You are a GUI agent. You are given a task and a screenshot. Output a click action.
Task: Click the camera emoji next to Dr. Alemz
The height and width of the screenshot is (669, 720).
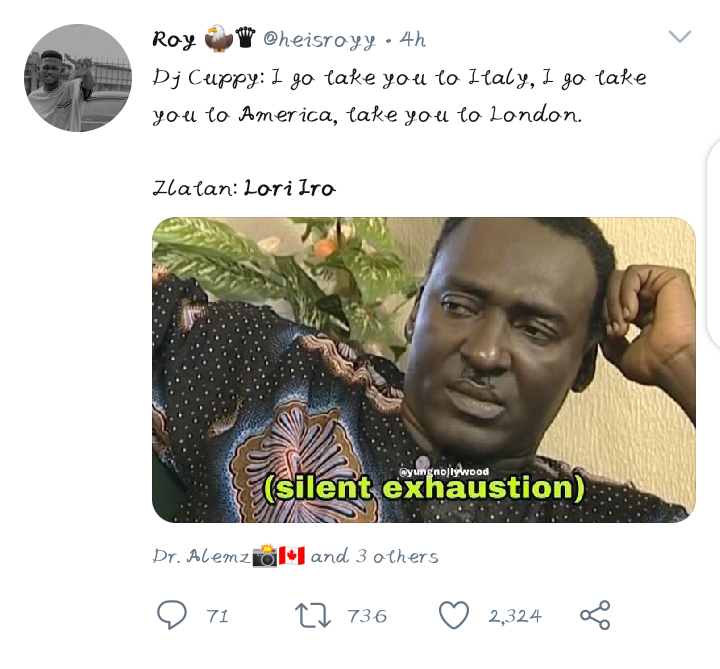265,556
